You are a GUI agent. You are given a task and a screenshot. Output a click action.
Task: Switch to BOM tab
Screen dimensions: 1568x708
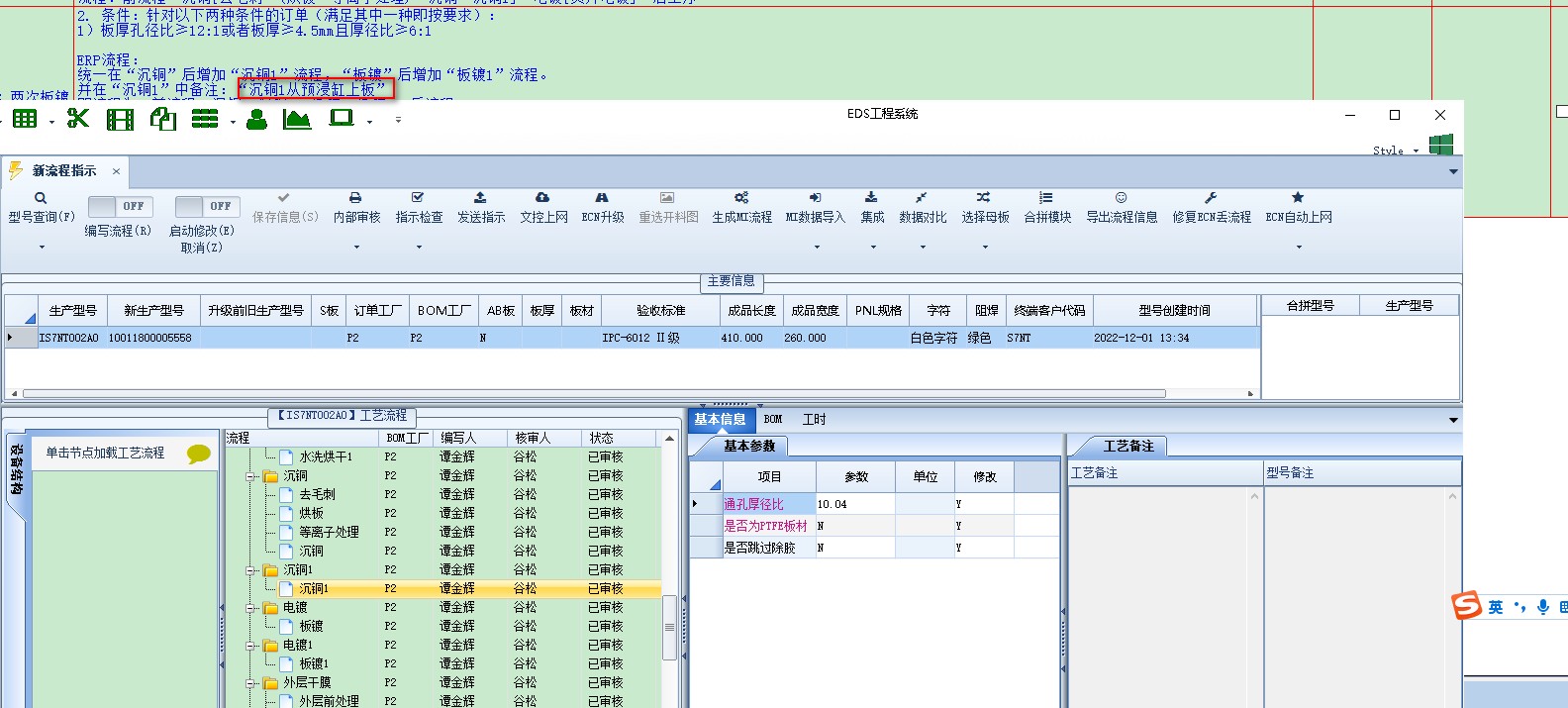pyautogui.click(x=773, y=420)
